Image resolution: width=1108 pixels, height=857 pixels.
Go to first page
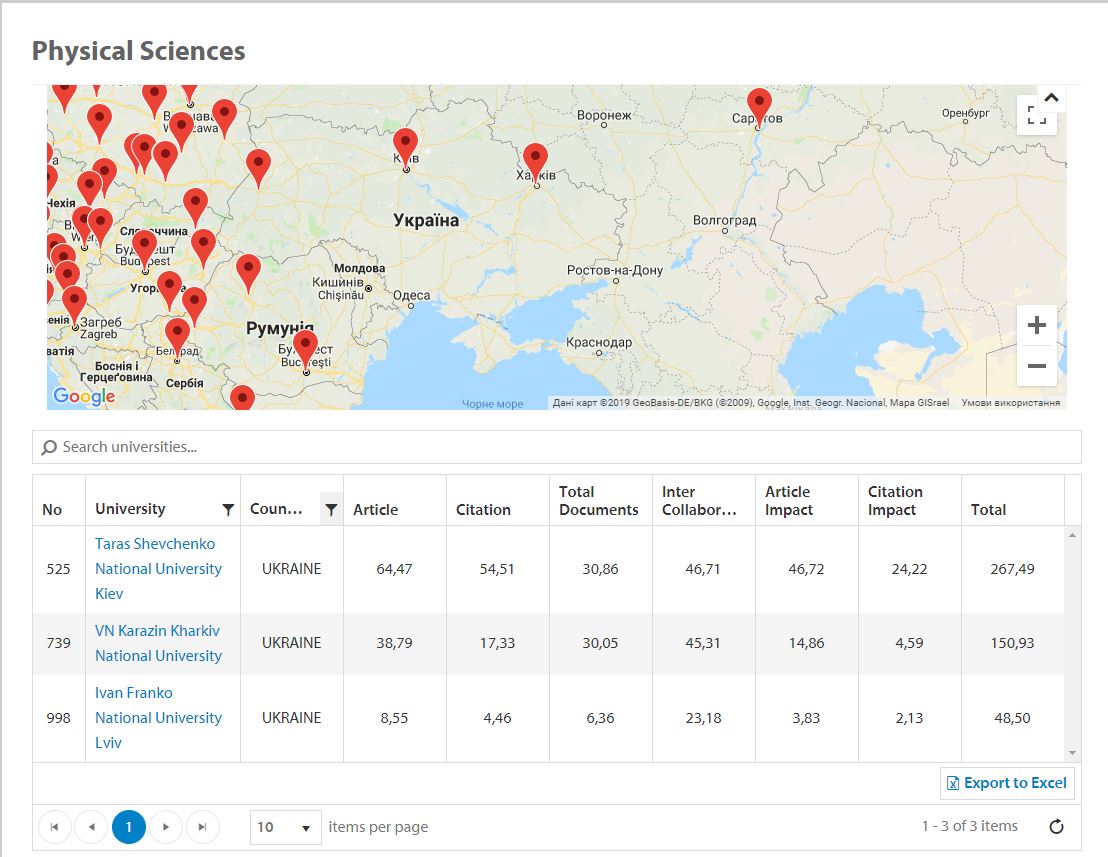[x=54, y=827]
